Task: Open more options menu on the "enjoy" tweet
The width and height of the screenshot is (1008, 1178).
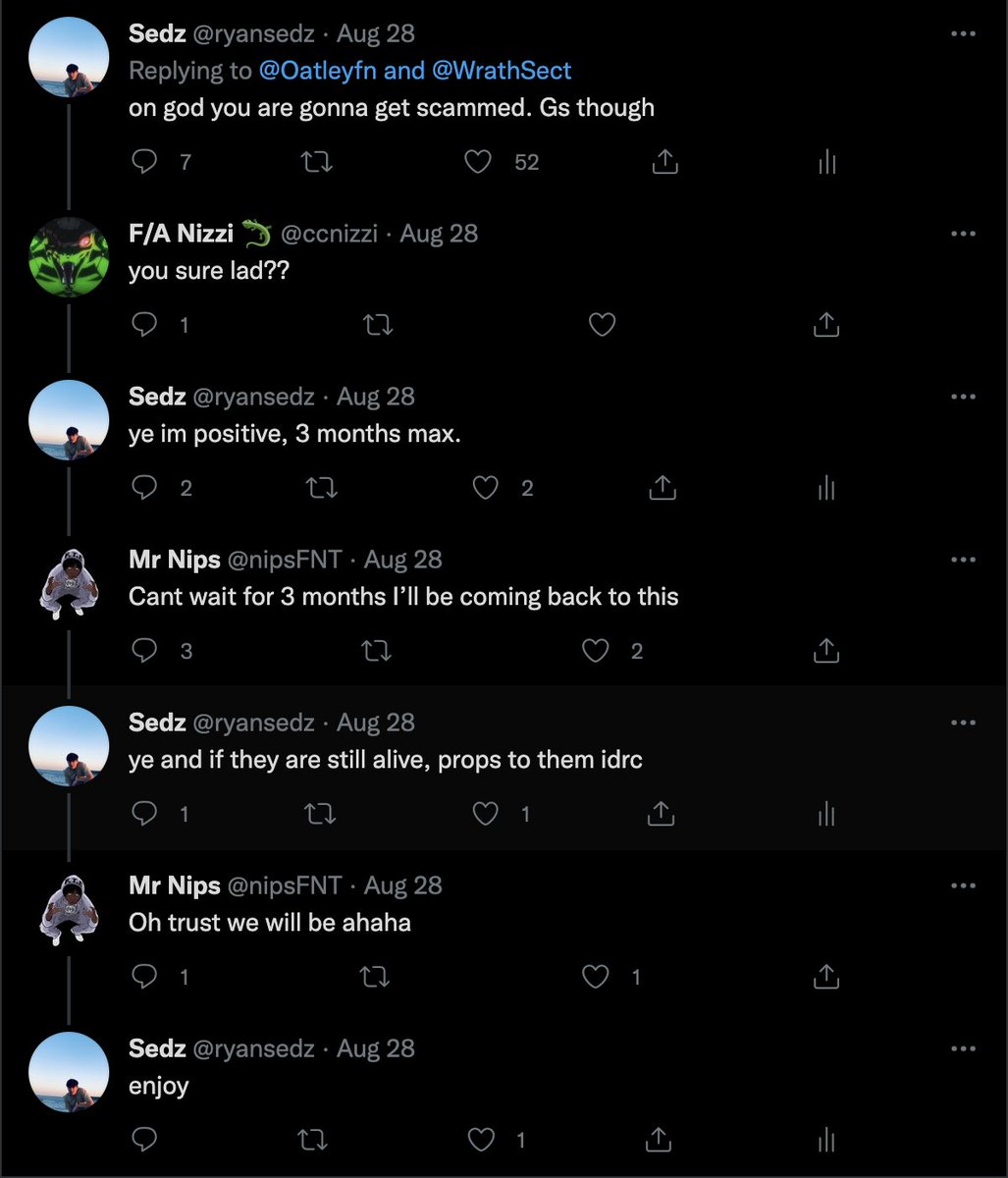Action: [963, 1048]
